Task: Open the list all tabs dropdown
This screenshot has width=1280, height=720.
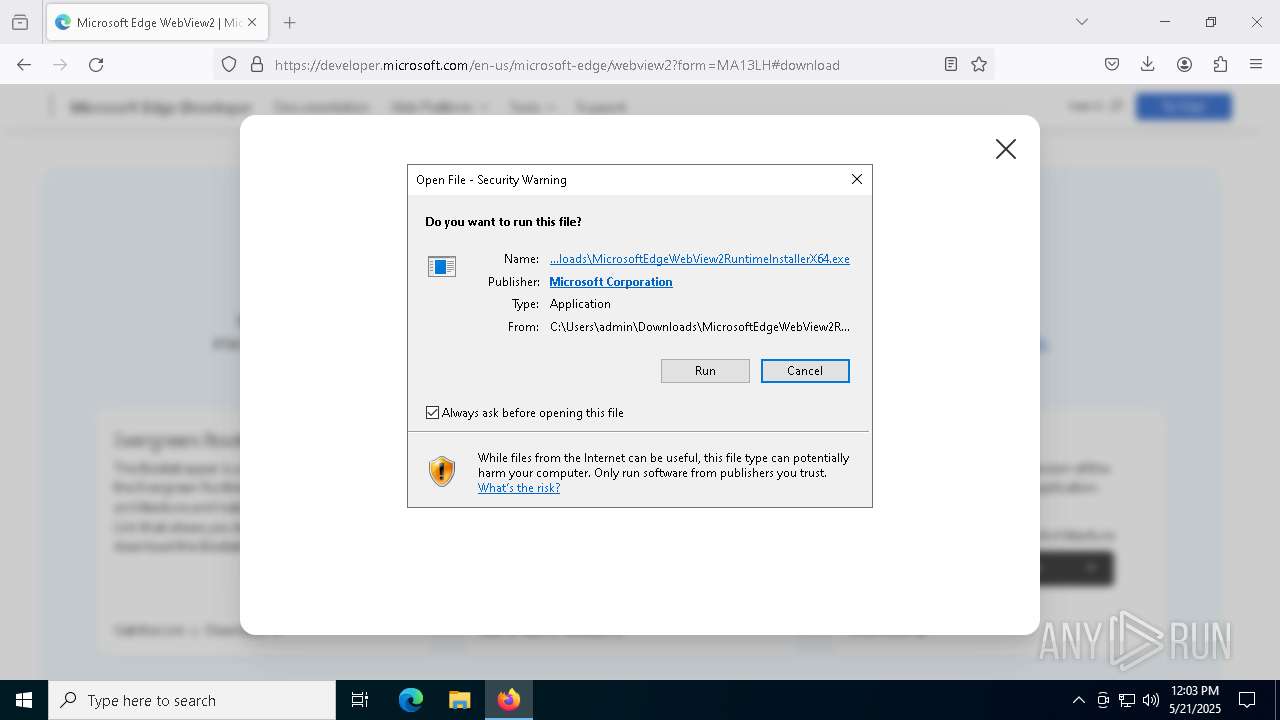Action: click(x=1081, y=22)
